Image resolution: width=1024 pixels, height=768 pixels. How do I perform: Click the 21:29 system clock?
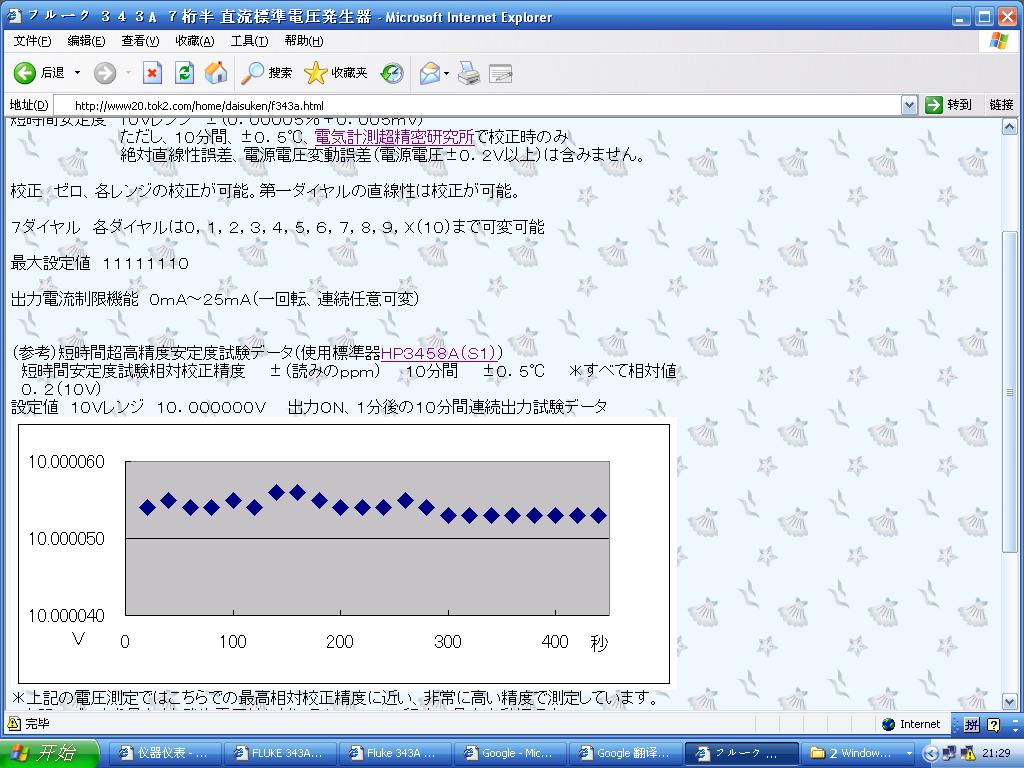(997, 754)
